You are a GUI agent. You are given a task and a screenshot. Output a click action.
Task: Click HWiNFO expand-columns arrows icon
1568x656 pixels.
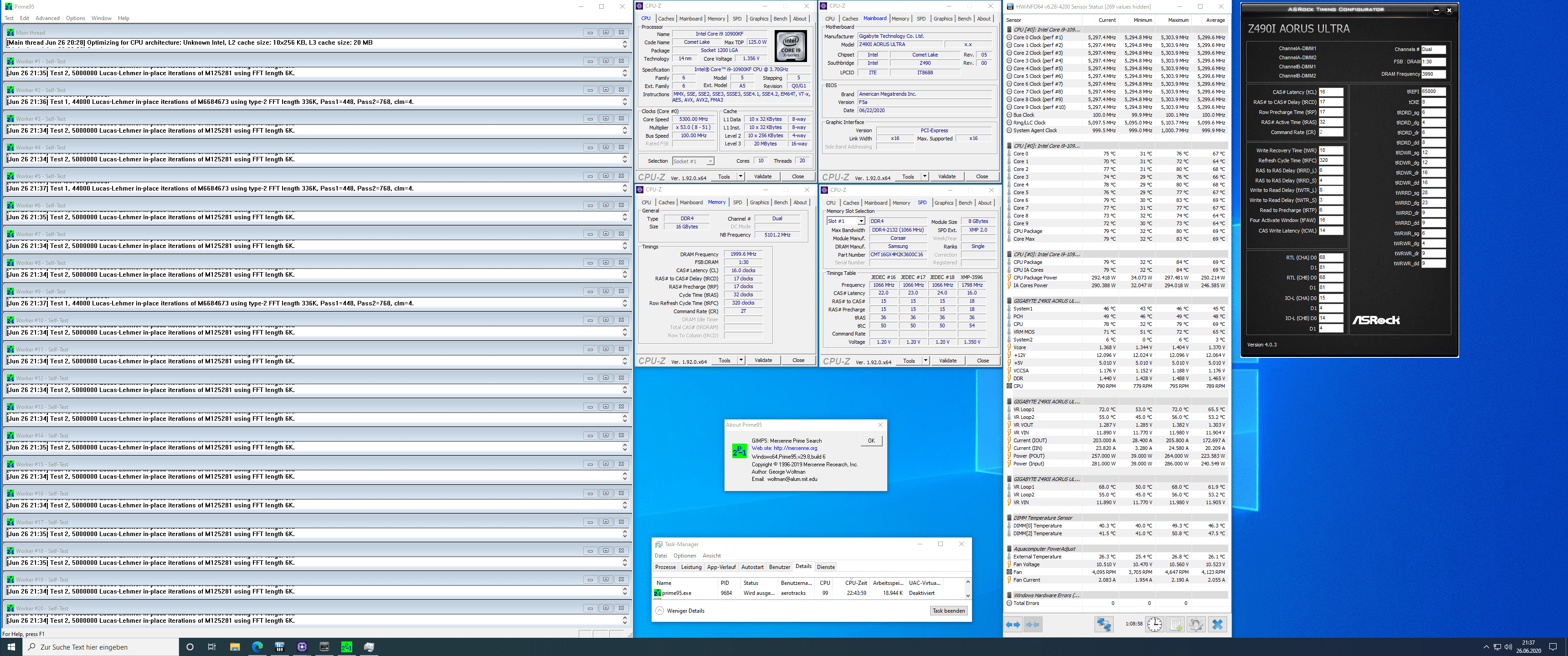click(1013, 625)
